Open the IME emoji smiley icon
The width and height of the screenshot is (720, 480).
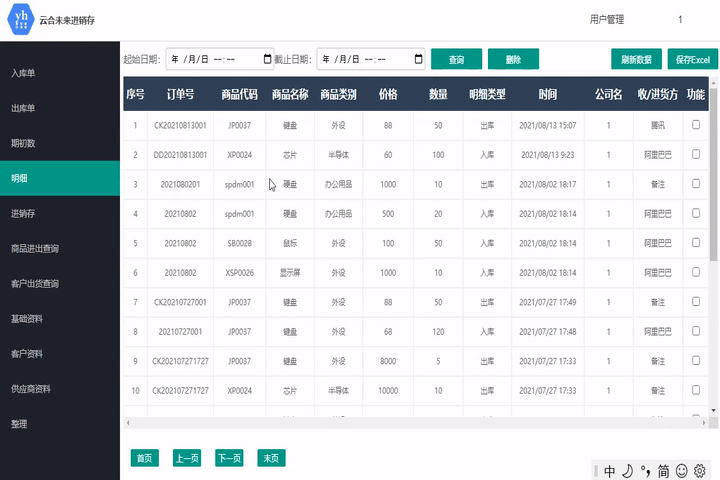click(682, 470)
